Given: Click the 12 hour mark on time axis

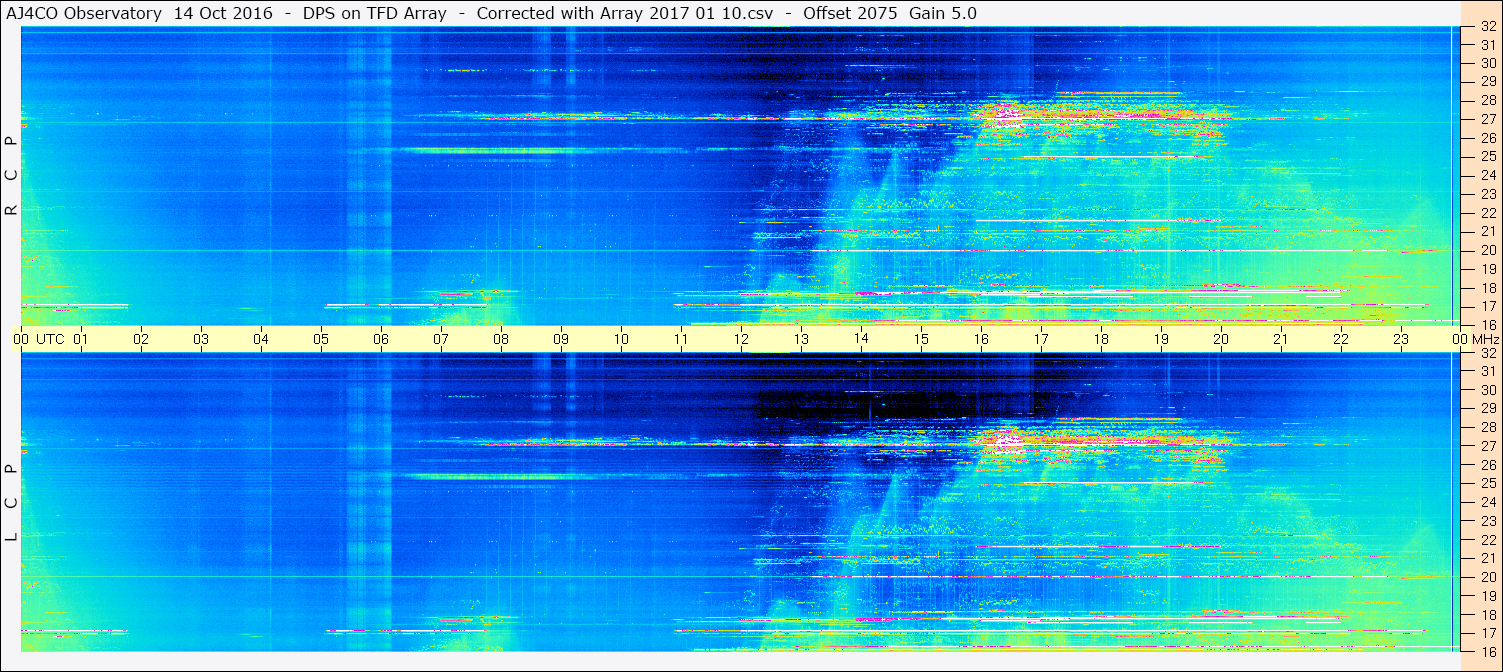Looking at the screenshot, I should pos(741,339).
